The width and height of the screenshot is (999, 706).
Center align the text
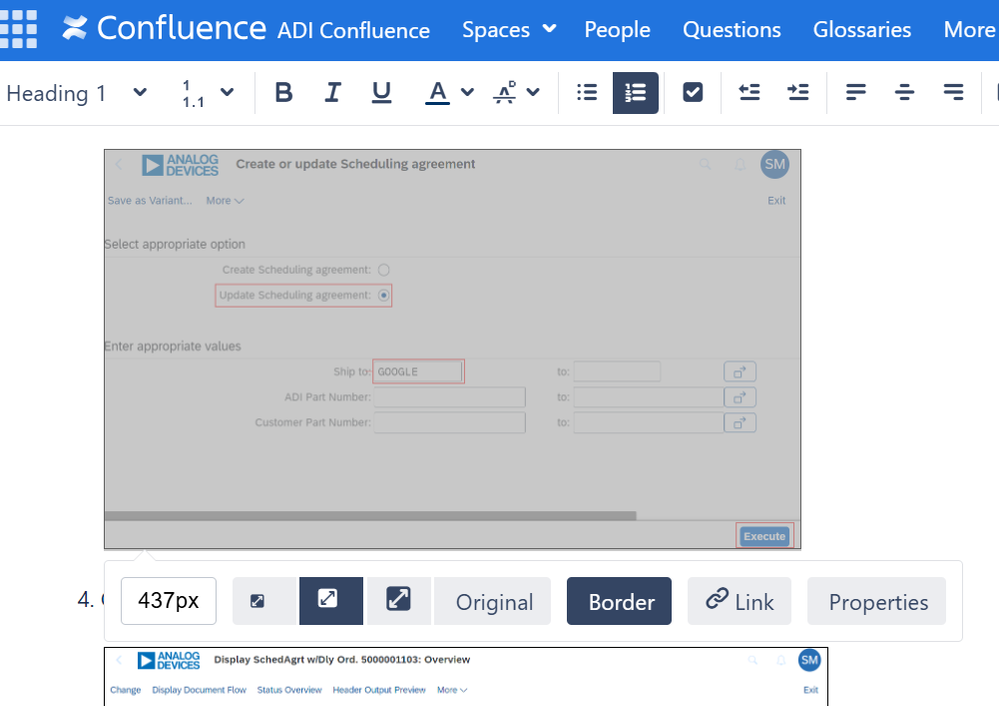pos(904,93)
